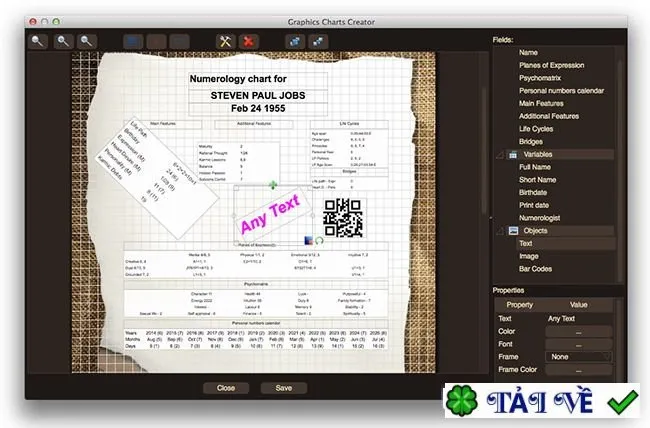Click the third magnifier zoom icon
Viewport: 650px width, 428px height.
[x=86, y=41]
